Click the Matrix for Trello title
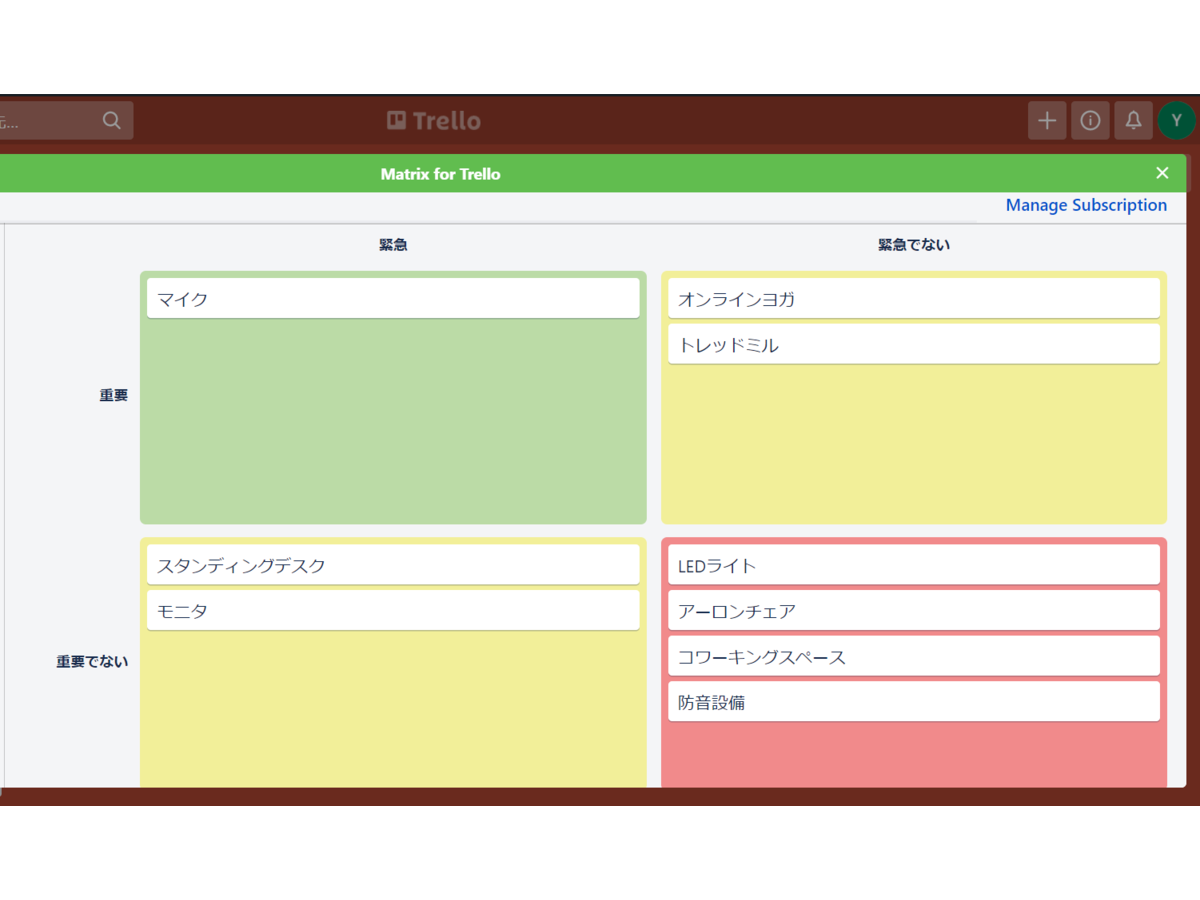Viewport: 1200px width, 900px height. (440, 174)
